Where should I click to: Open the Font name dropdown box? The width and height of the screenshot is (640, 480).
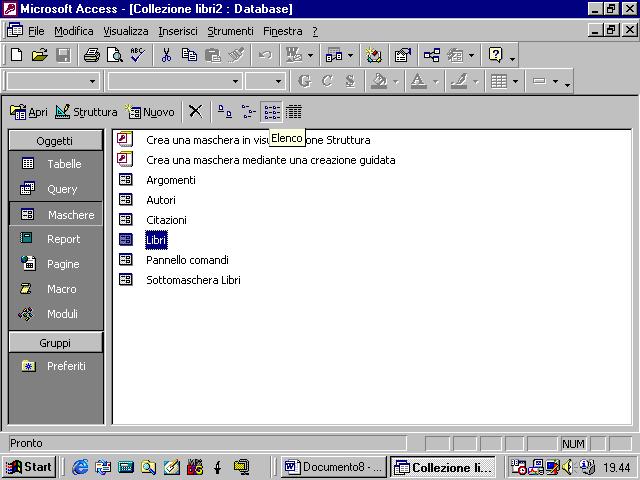point(174,81)
